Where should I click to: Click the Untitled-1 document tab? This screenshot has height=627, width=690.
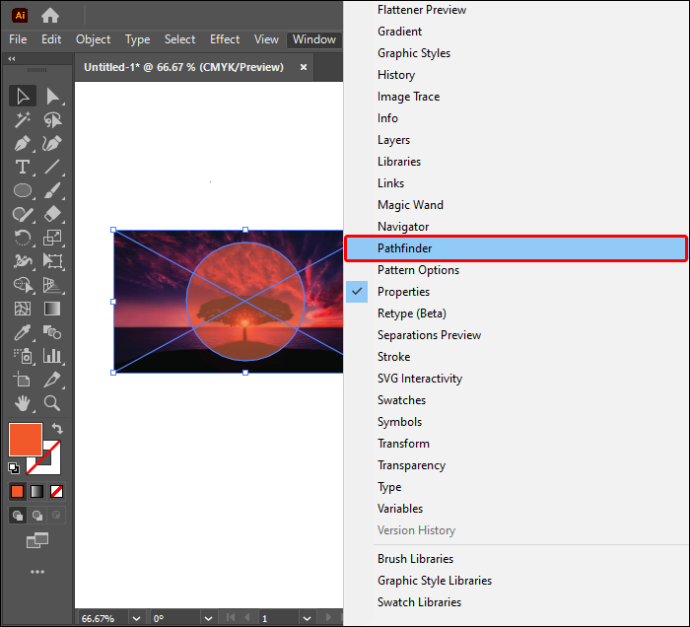[194, 67]
